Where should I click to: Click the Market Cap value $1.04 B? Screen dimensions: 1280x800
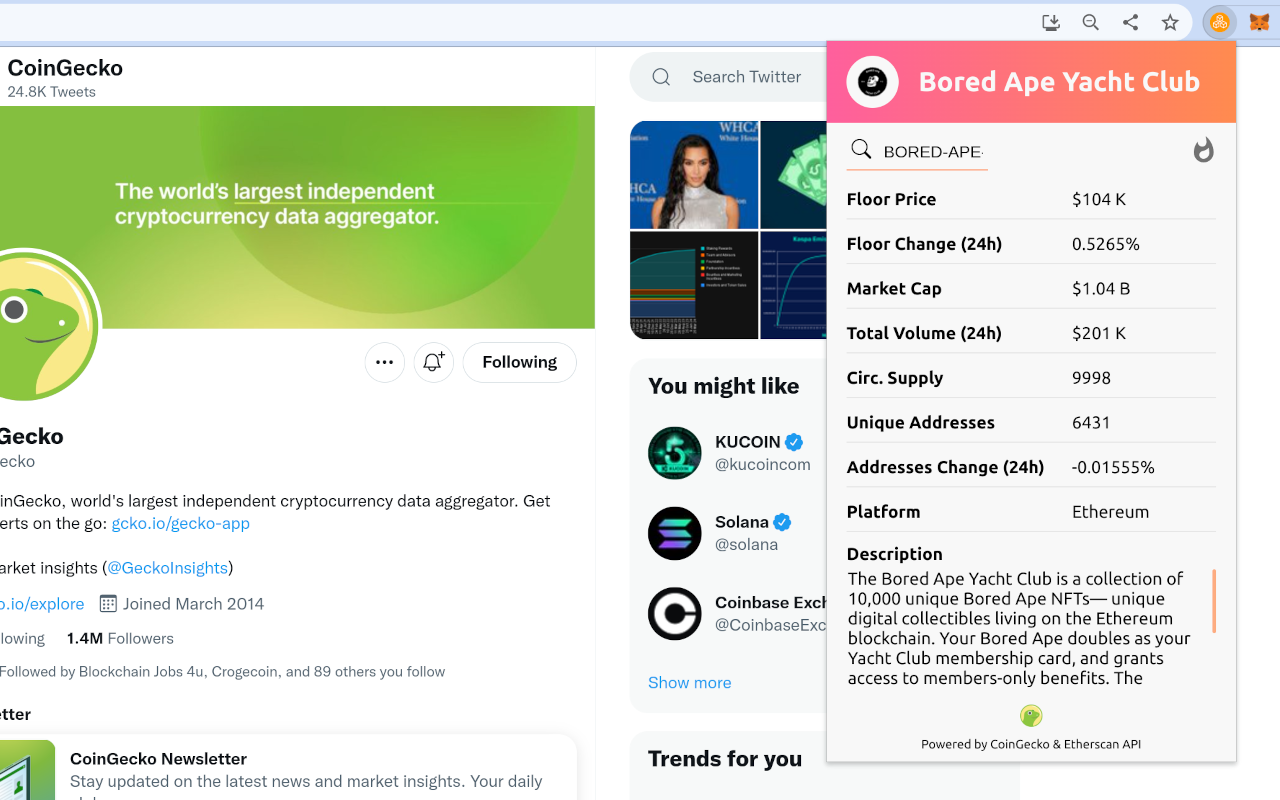coord(1101,288)
